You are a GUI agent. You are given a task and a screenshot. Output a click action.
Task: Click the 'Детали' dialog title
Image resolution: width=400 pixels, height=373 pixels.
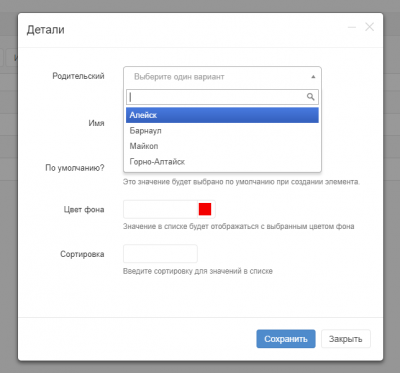(x=46, y=30)
